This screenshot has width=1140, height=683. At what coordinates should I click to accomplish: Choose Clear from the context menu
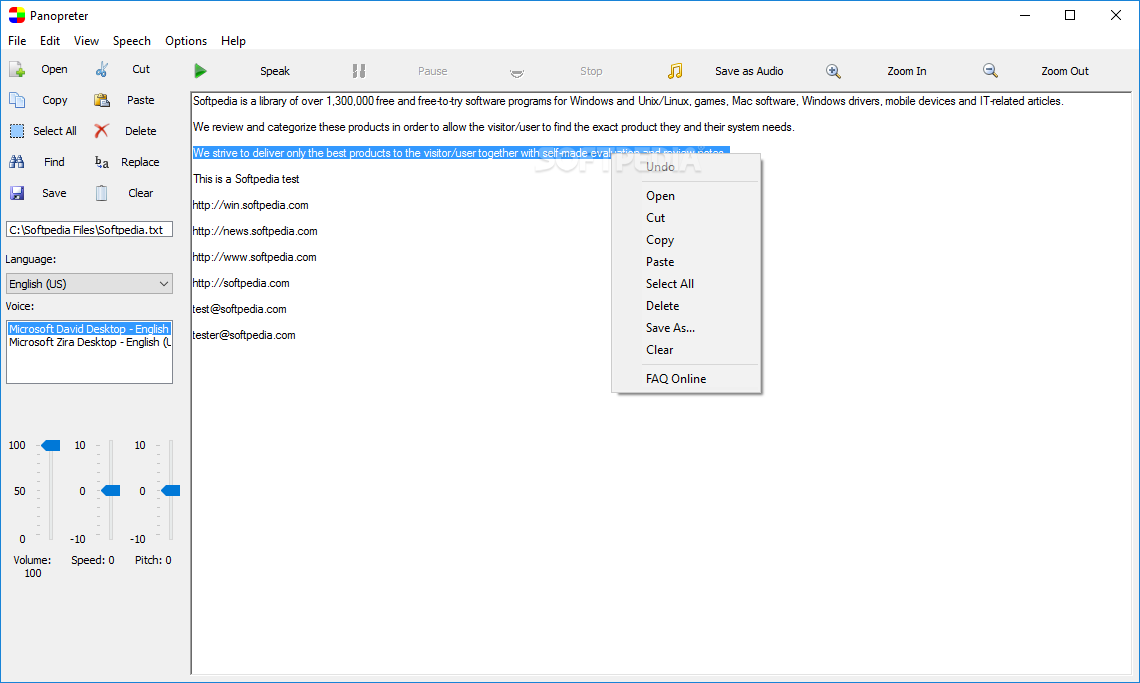686,350
